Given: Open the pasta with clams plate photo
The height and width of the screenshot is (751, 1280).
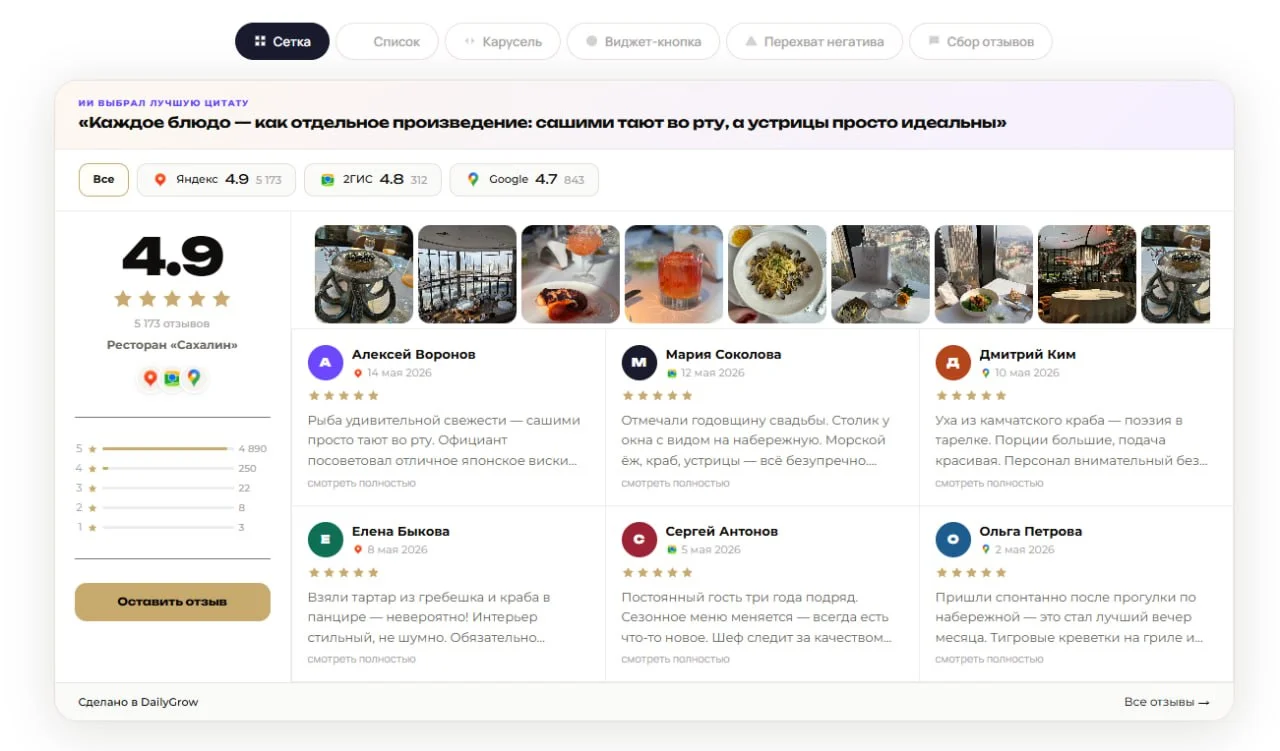Looking at the screenshot, I should click(x=777, y=274).
